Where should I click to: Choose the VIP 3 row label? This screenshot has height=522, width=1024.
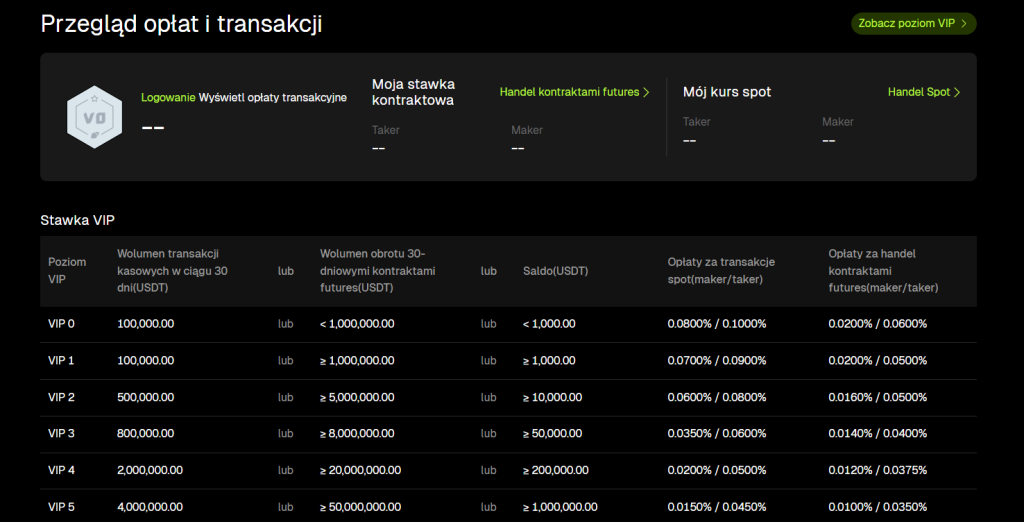[62, 434]
